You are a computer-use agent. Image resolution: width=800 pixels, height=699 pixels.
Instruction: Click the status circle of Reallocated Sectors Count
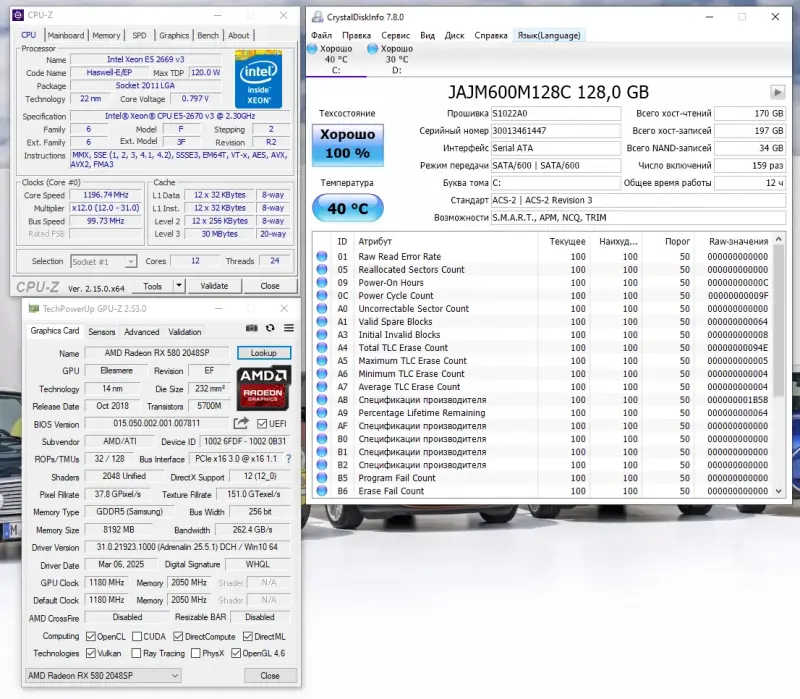322,269
